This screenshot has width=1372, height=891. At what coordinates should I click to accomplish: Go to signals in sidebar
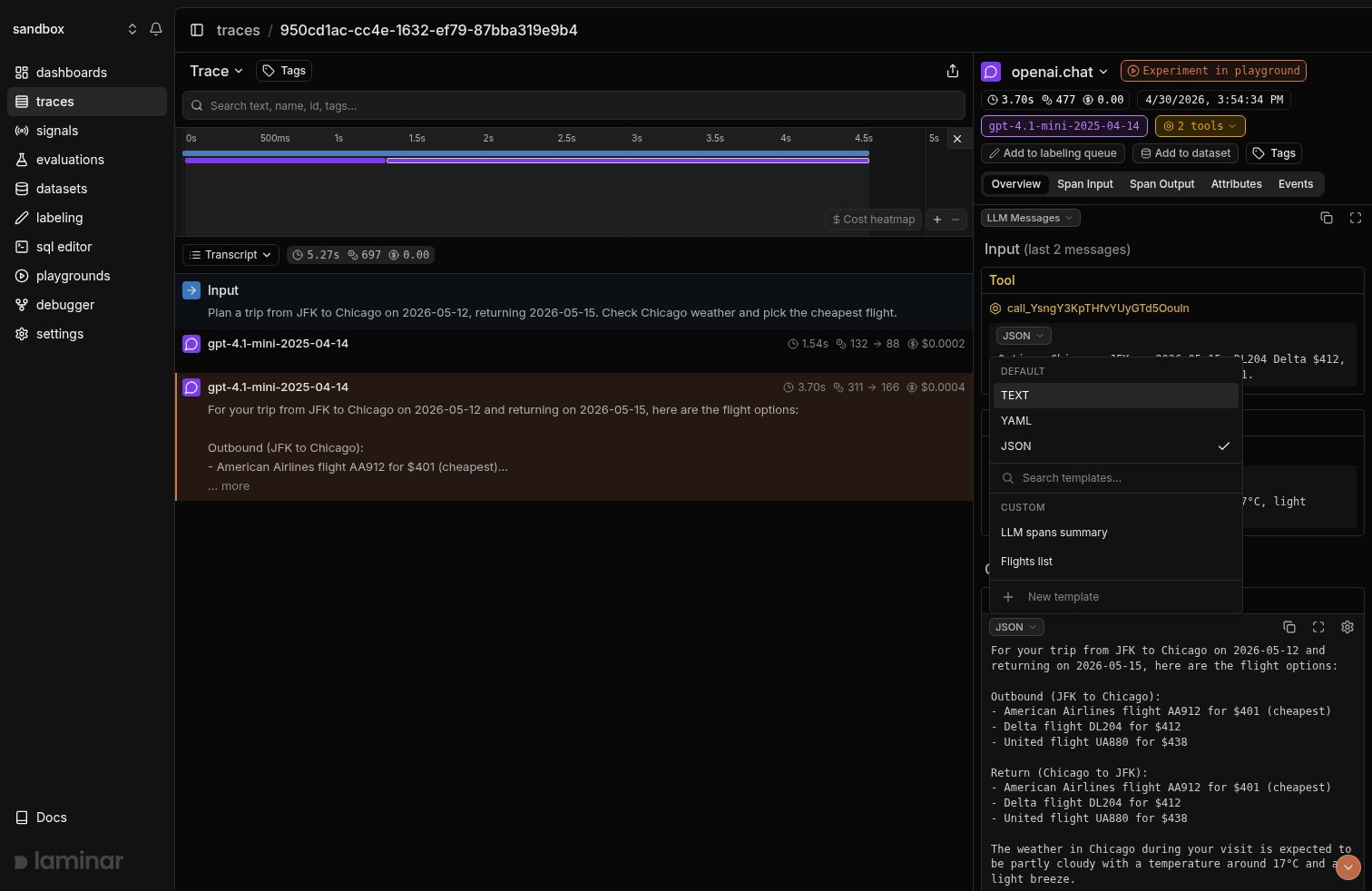pos(87,131)
